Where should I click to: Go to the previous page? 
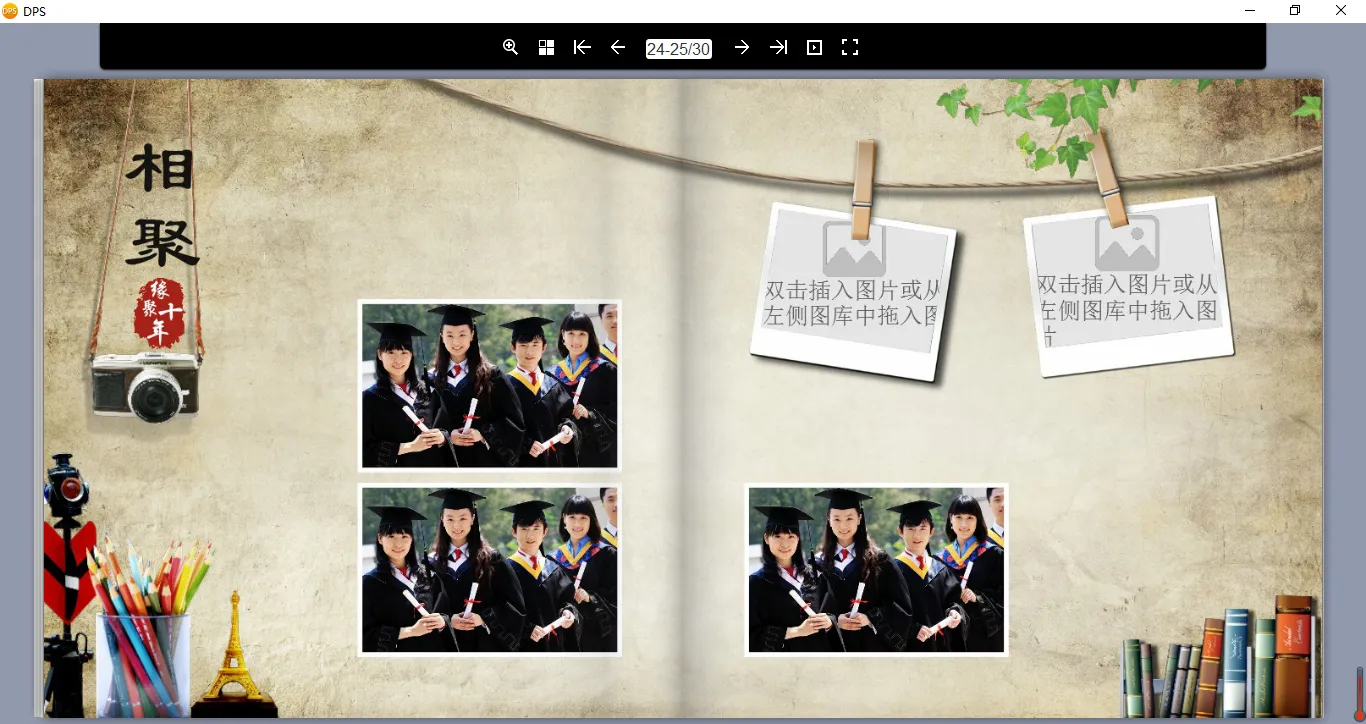coord(618,47)
